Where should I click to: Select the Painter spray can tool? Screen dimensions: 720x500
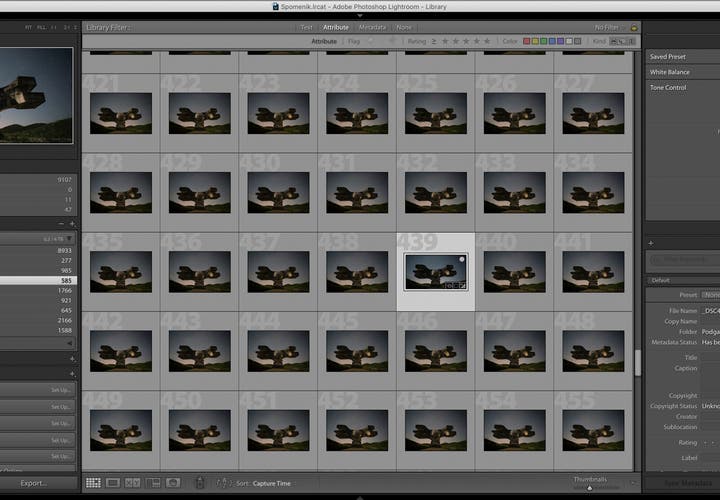point(200,483)
